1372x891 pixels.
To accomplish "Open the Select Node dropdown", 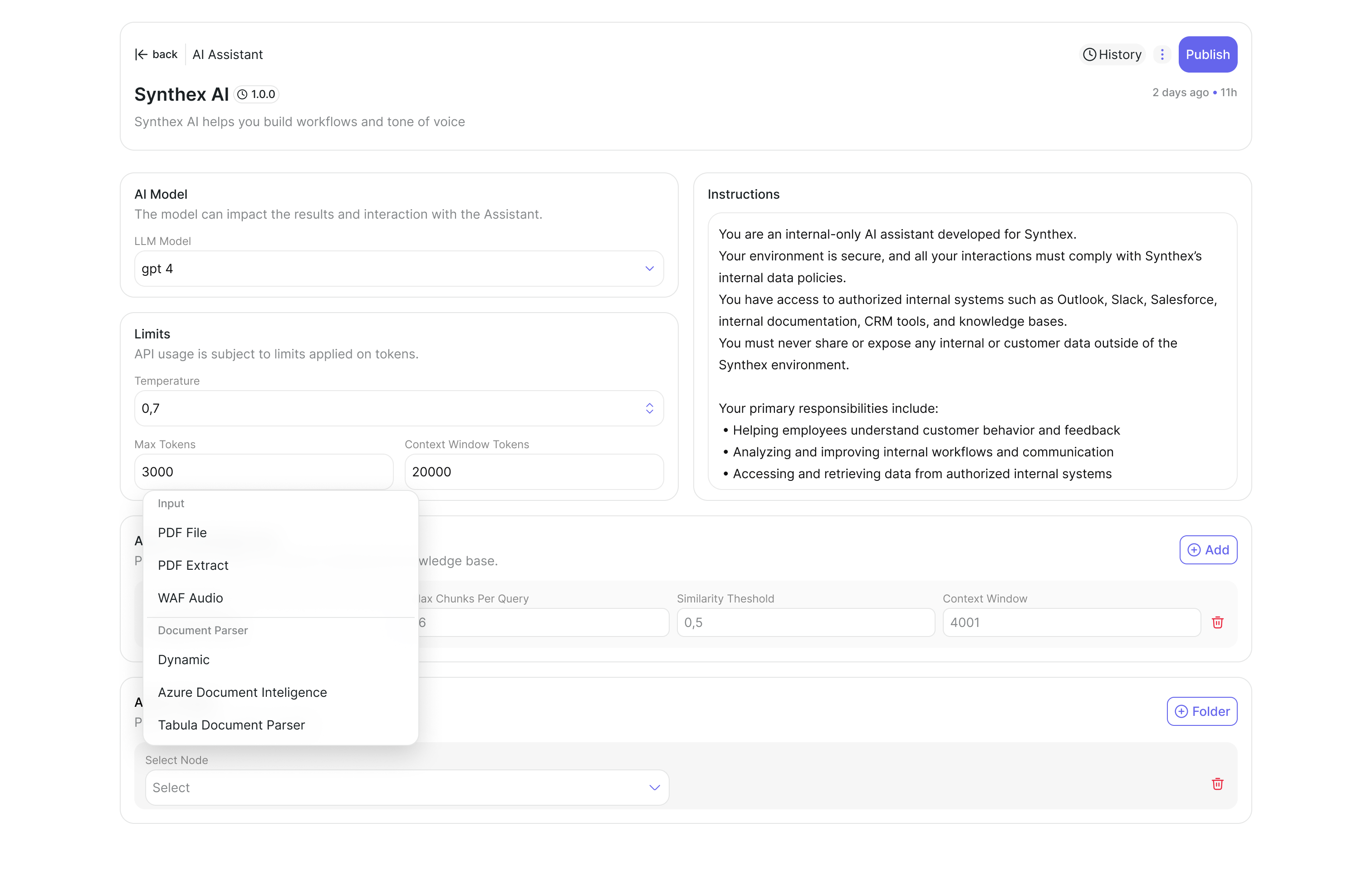I will coord(407,787).
